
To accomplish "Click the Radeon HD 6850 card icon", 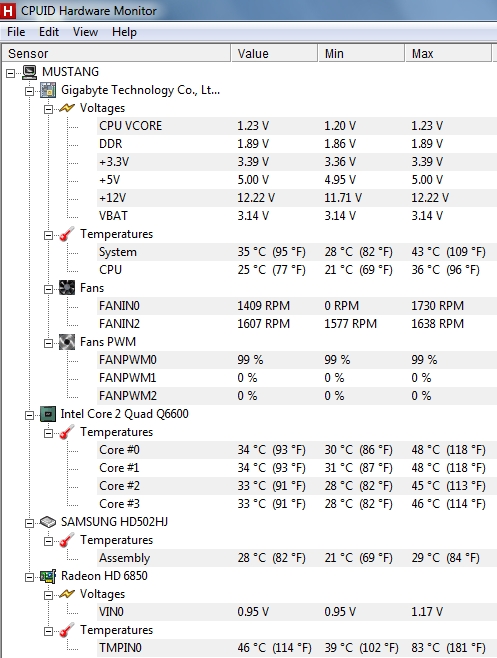I will point(48,576).
